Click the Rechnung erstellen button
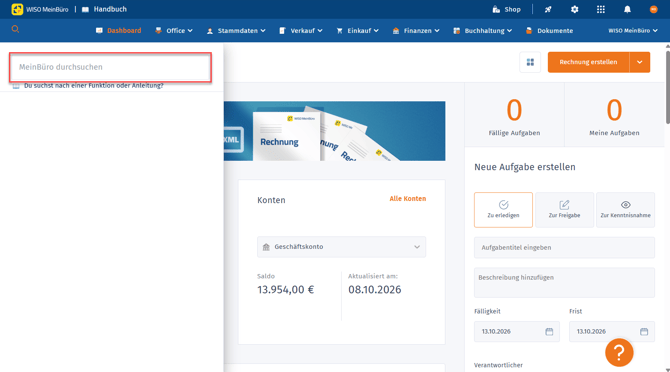The width and height of the screenshot is (670, 372). tap(588, 62)
